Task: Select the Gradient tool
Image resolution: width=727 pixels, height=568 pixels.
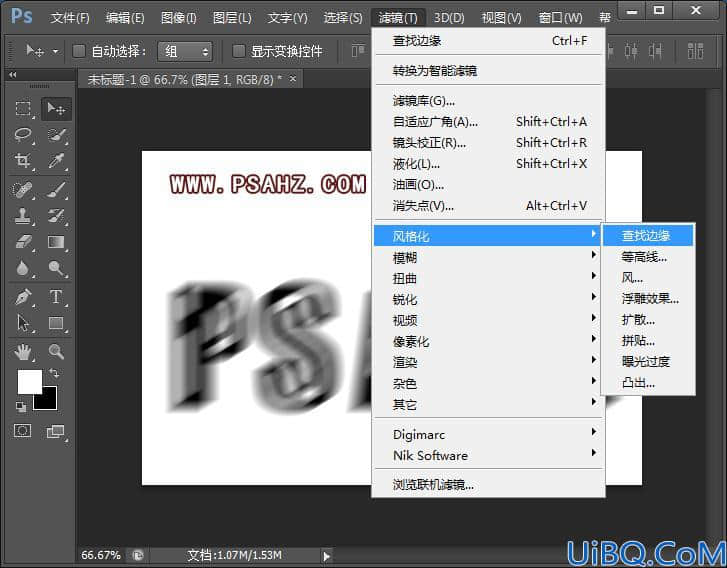Action: (x=56, y=242)
